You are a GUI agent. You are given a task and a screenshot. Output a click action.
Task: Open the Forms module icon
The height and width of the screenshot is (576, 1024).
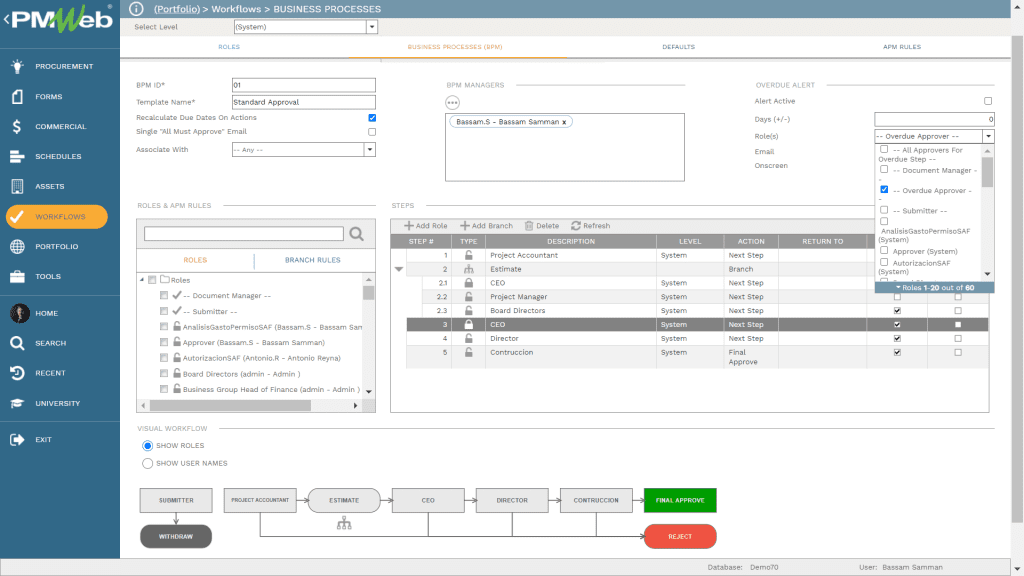[17, 96]
